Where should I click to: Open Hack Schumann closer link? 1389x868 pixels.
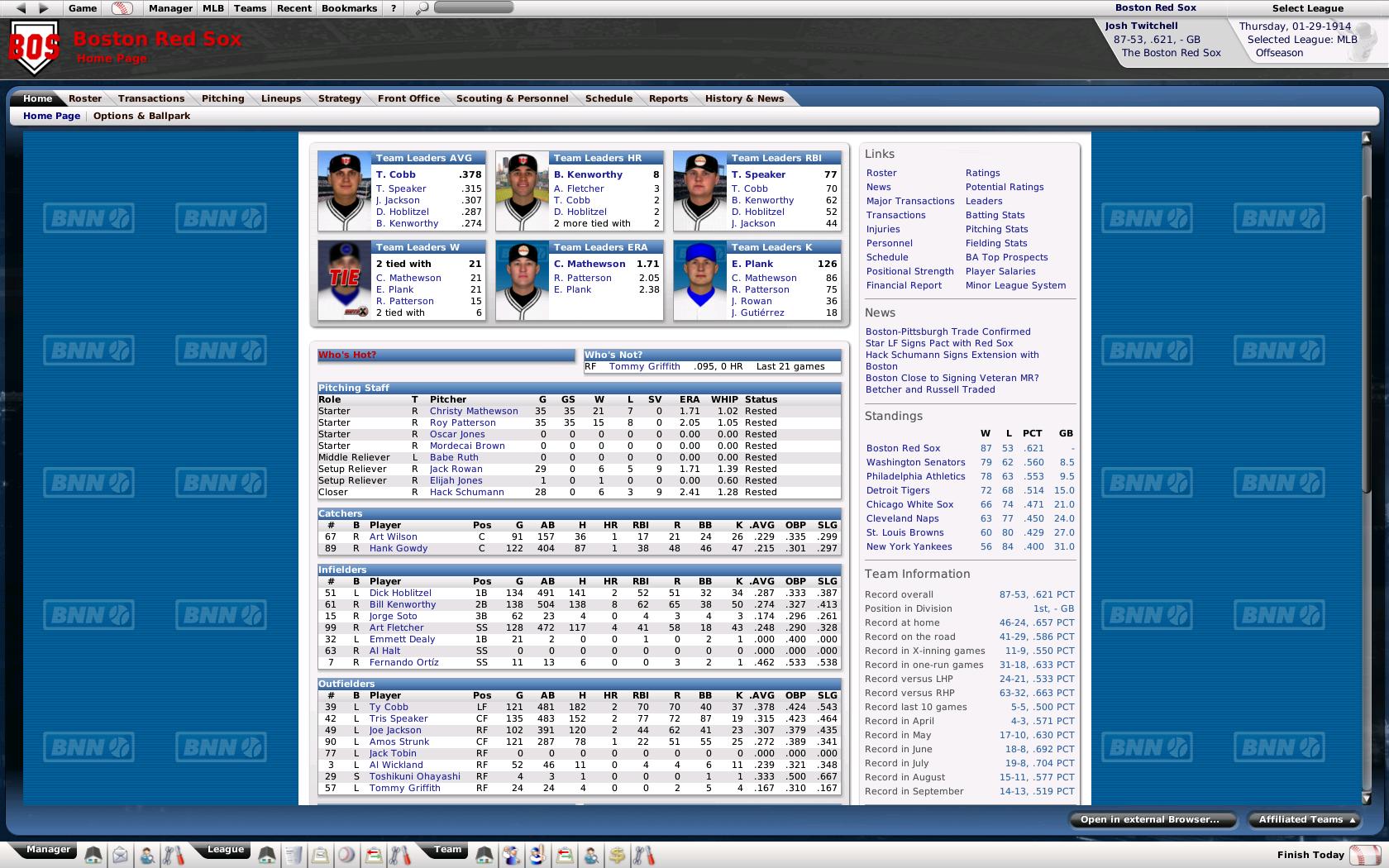pyautogui.click(x=466, y=492)
